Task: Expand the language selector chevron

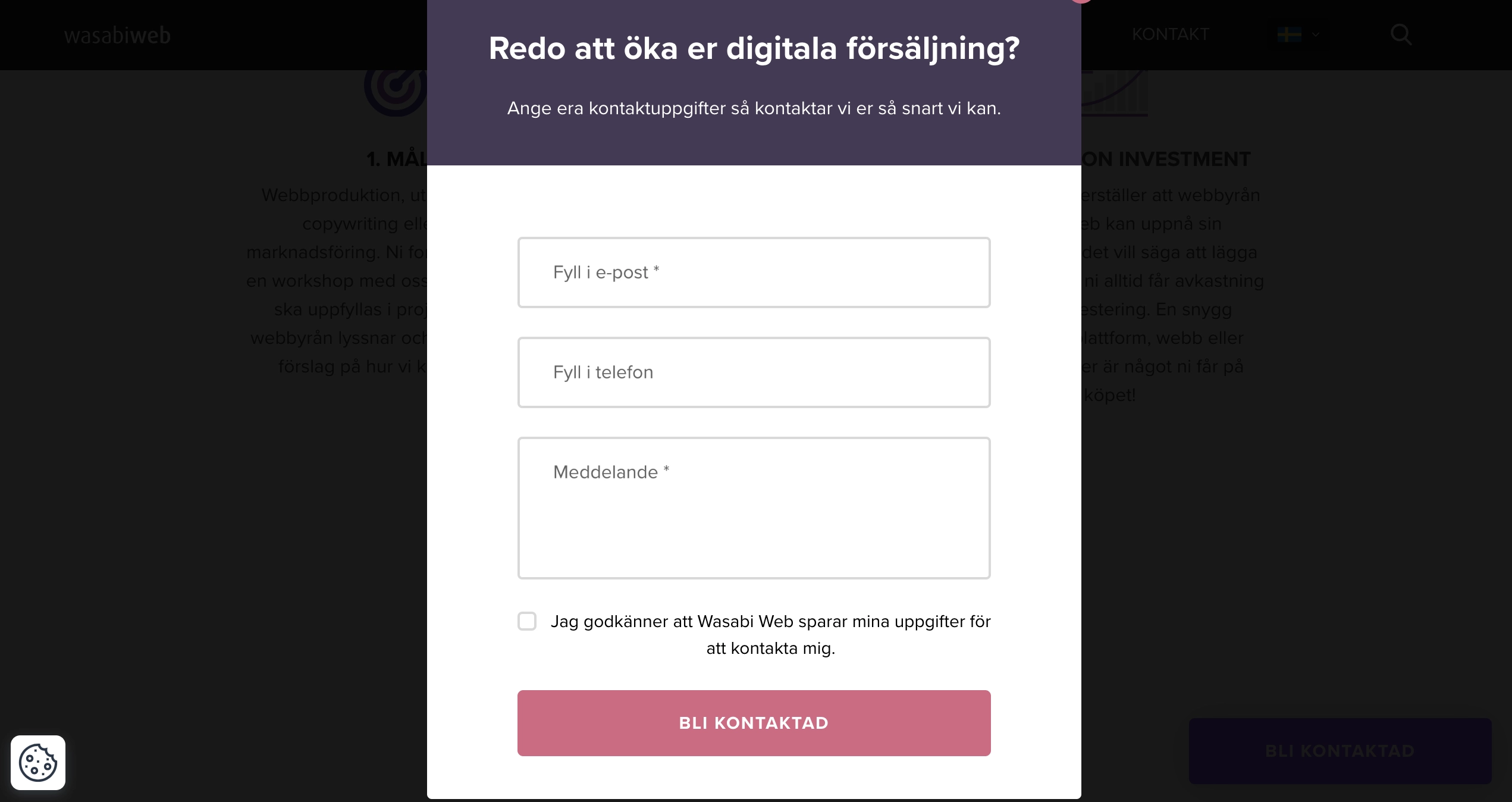Action: point(1316,35)
